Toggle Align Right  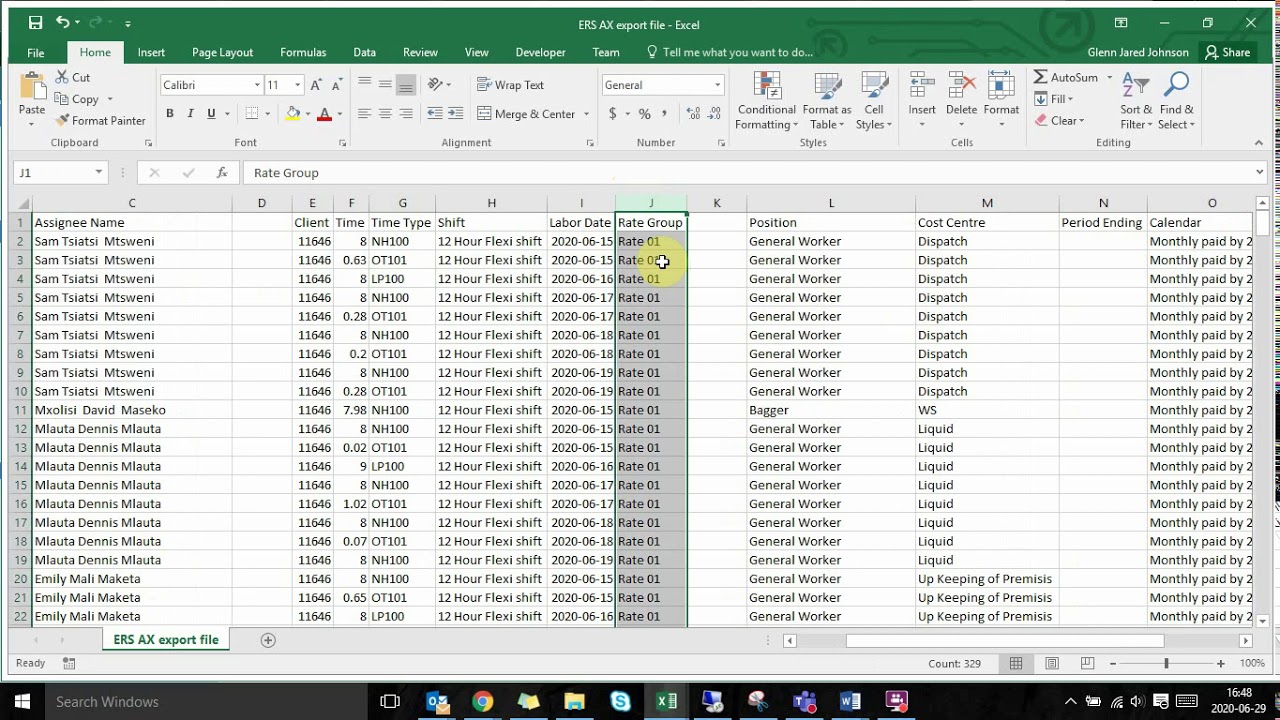click(406, 114)
